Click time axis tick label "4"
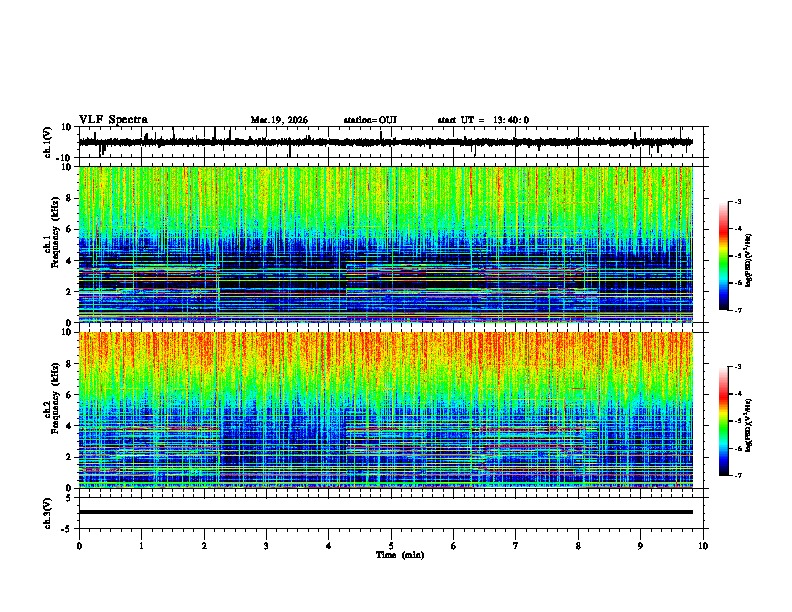792x612 pixels. (329, 546)
